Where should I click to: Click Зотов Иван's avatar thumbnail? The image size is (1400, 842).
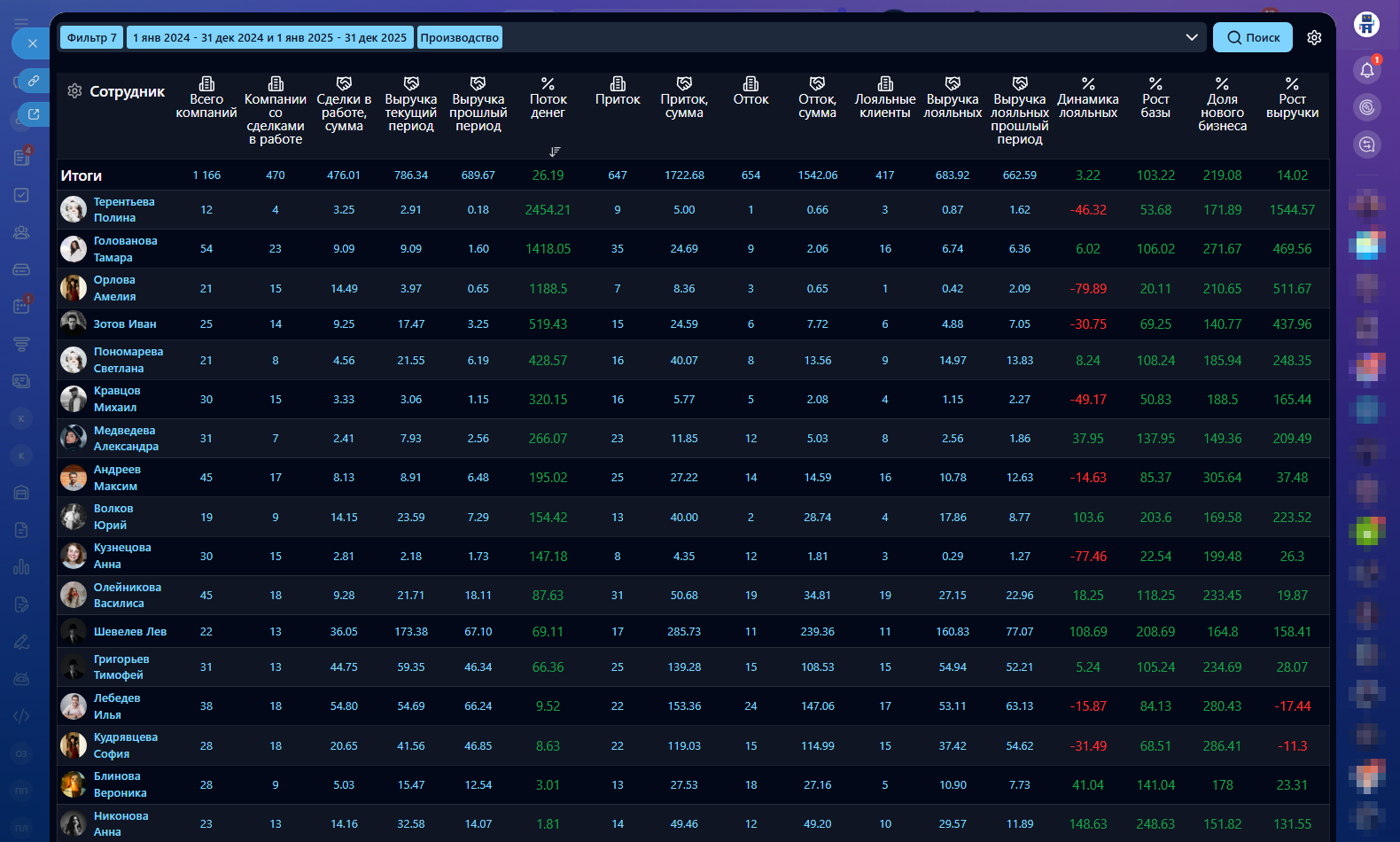(x=73, y=324)
